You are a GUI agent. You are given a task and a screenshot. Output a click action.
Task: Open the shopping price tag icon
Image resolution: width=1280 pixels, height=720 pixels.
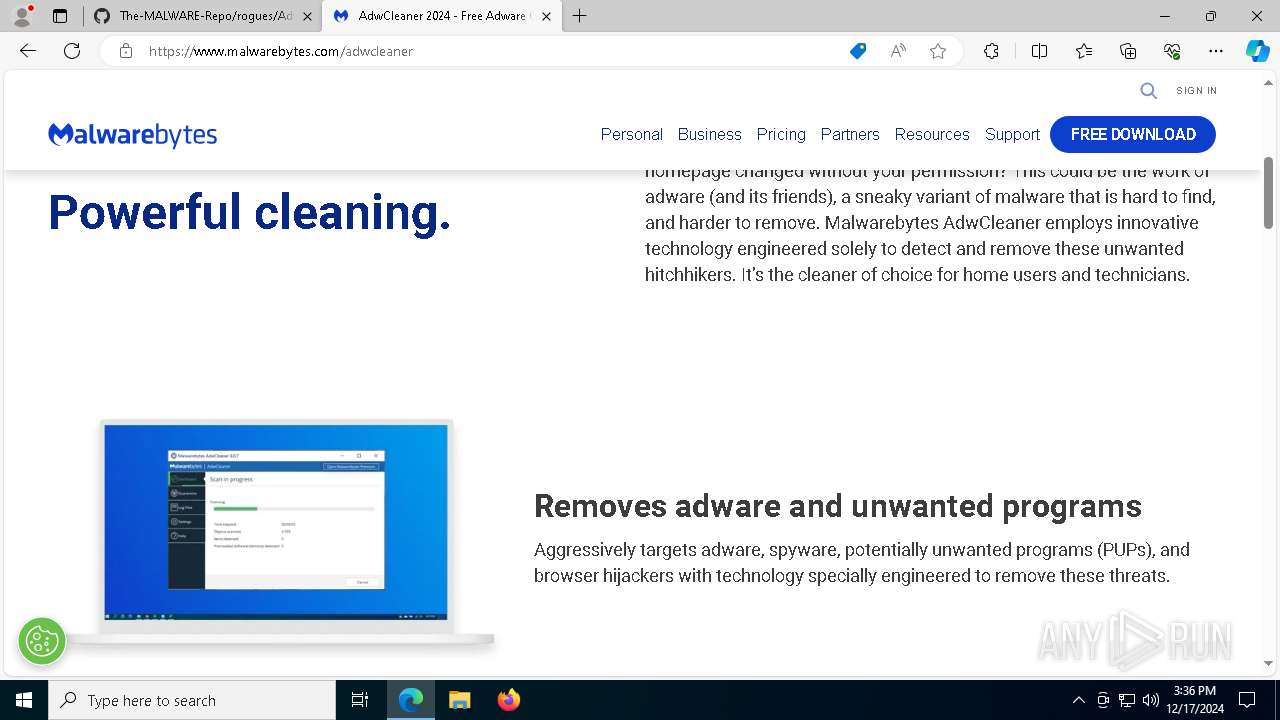tap(858, 51)
